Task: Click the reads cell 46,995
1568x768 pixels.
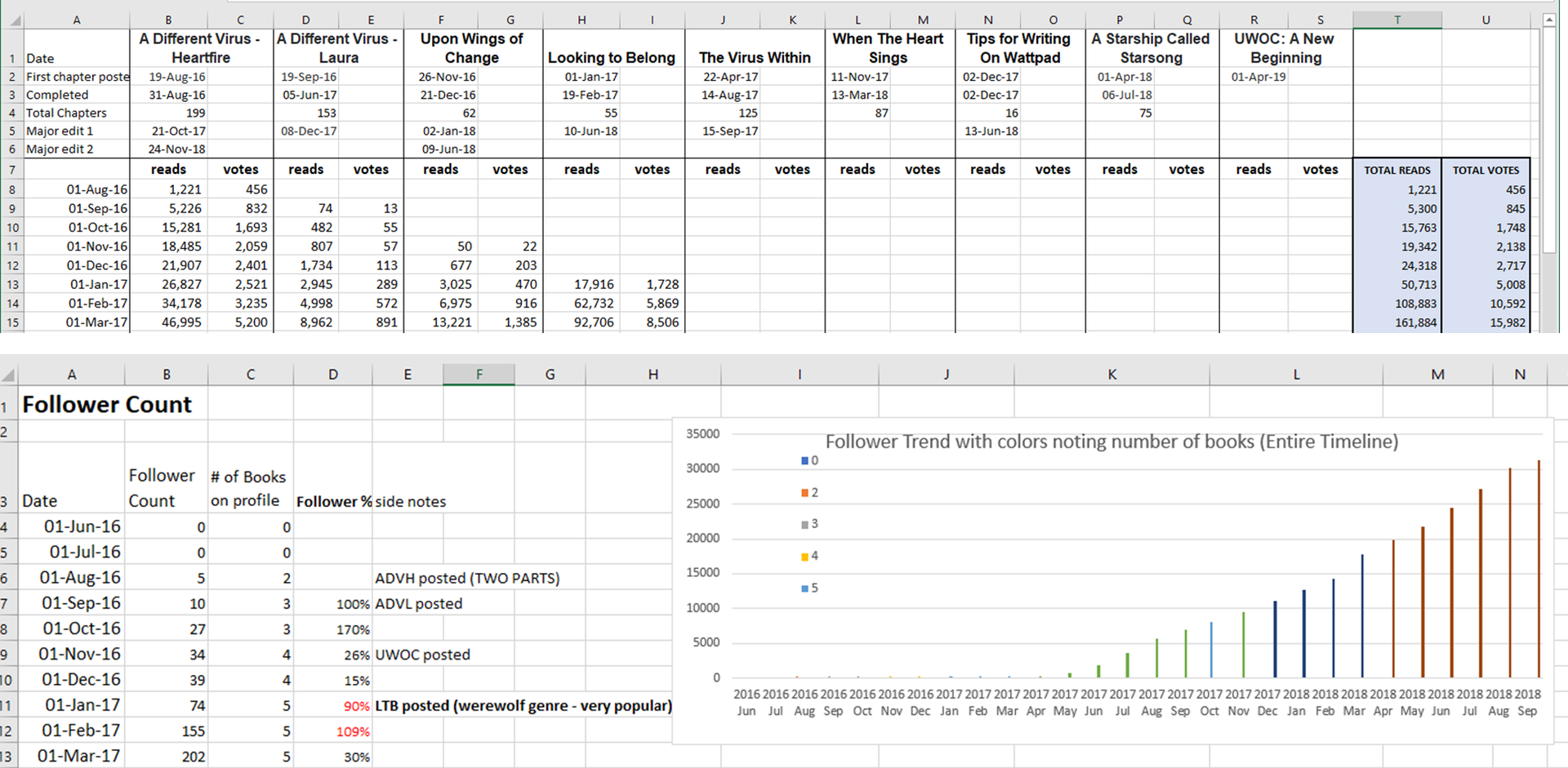Action: click(x=169, y=322)
